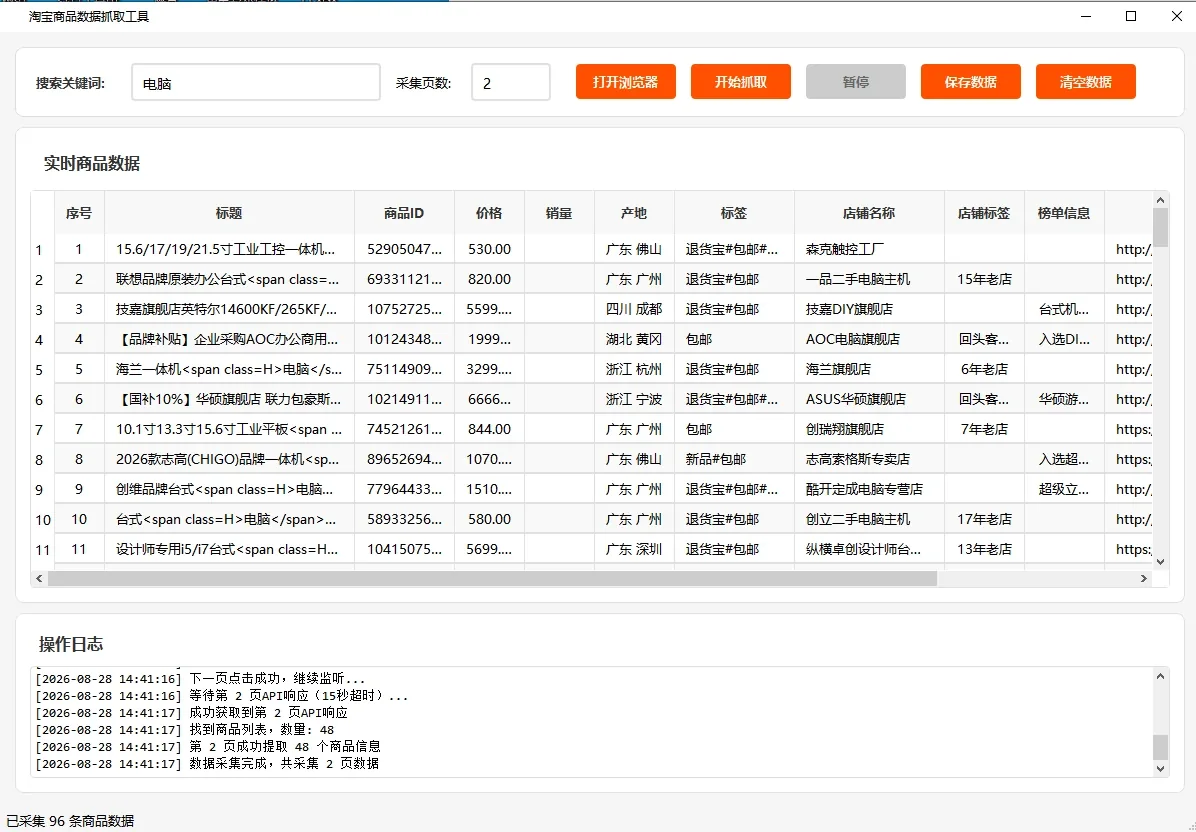This screenshot has height=832, width=1196.
Task: Select title cell 技嘉旗舰店英特尔14600KF
Action: pyautogui.click(x=230, y=309)
